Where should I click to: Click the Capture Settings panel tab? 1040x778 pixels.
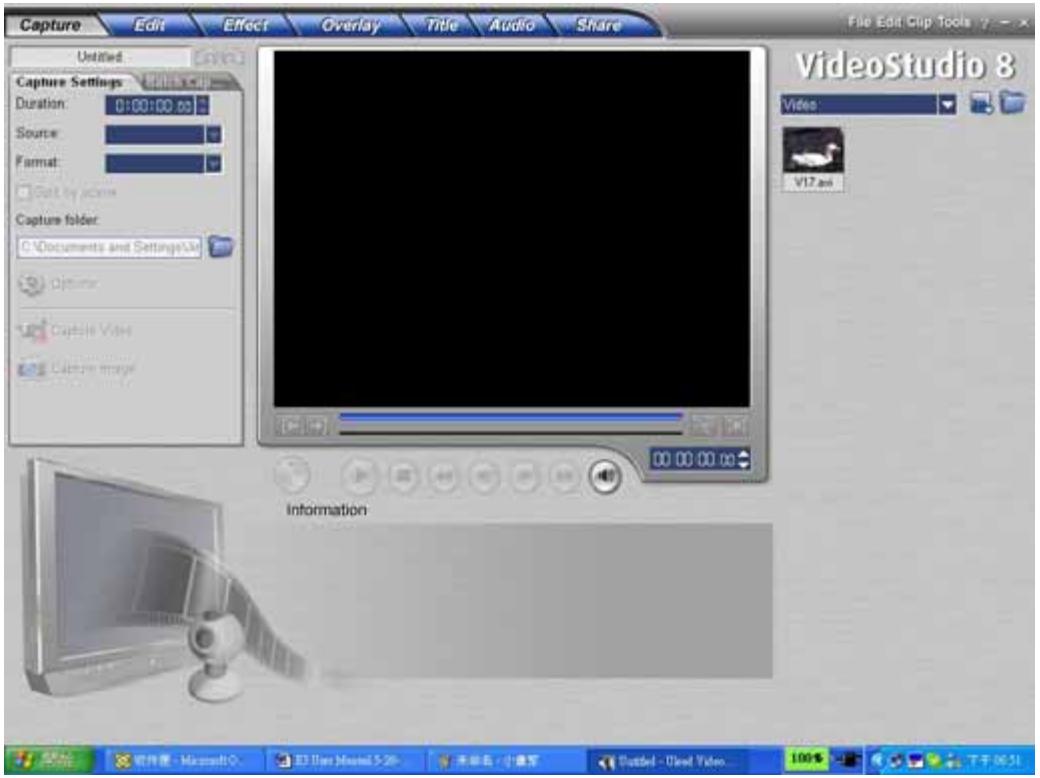70,82
